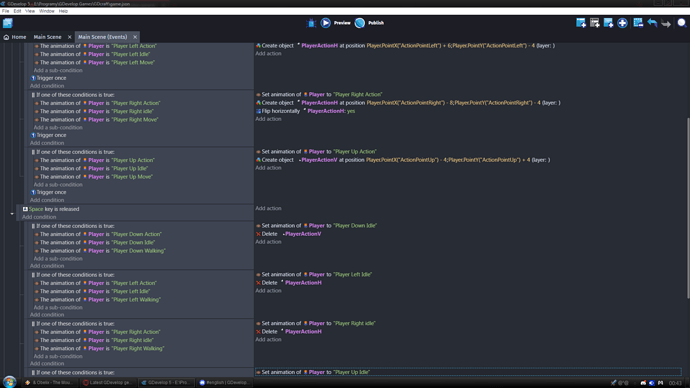Click condition animation is Player Down Action
Viewport: 690px width, 388px height.
pyautogui.click(x=98, y=234)
